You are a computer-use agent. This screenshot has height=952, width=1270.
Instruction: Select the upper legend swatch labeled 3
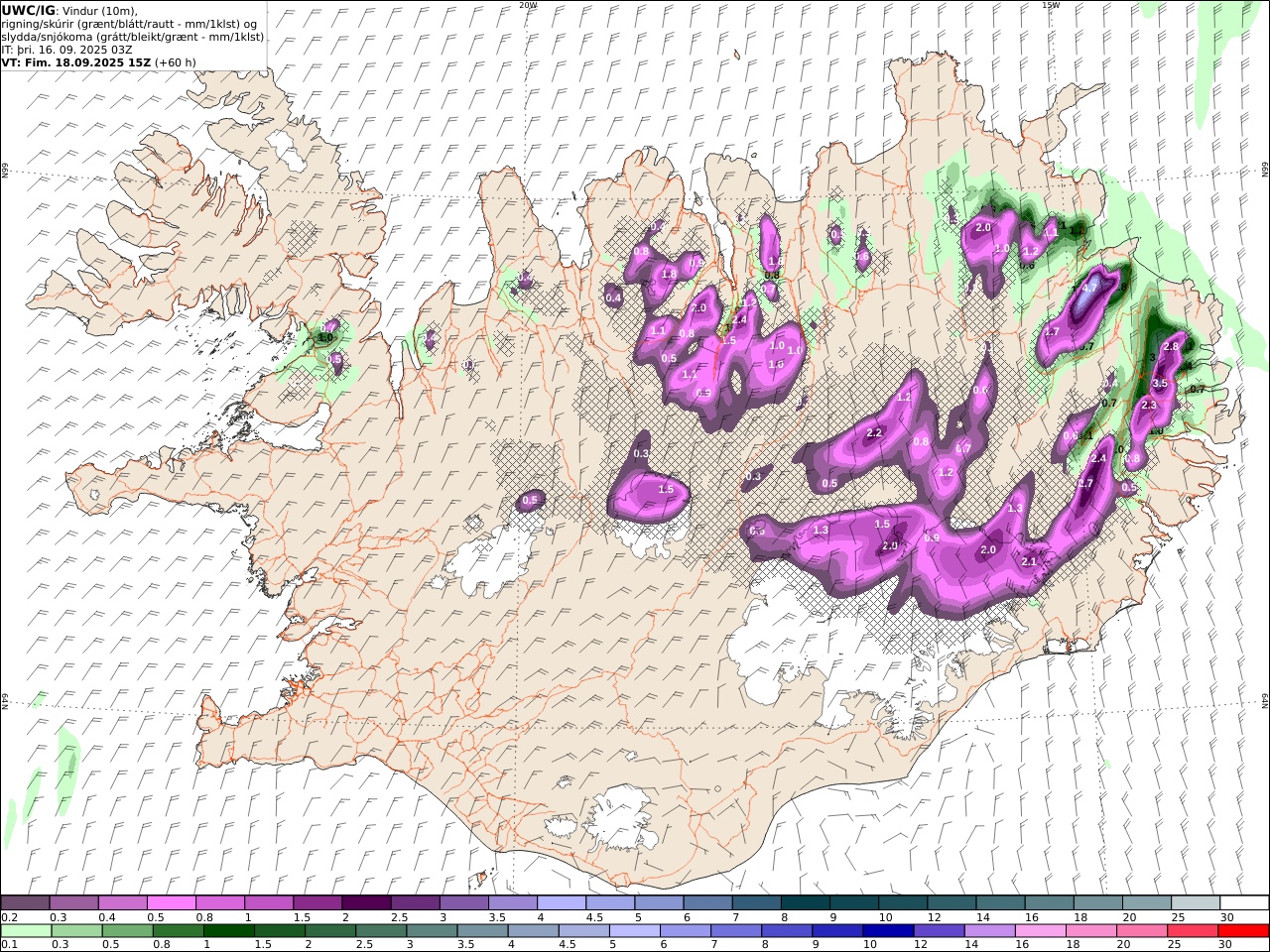click(x=464, y=902)
